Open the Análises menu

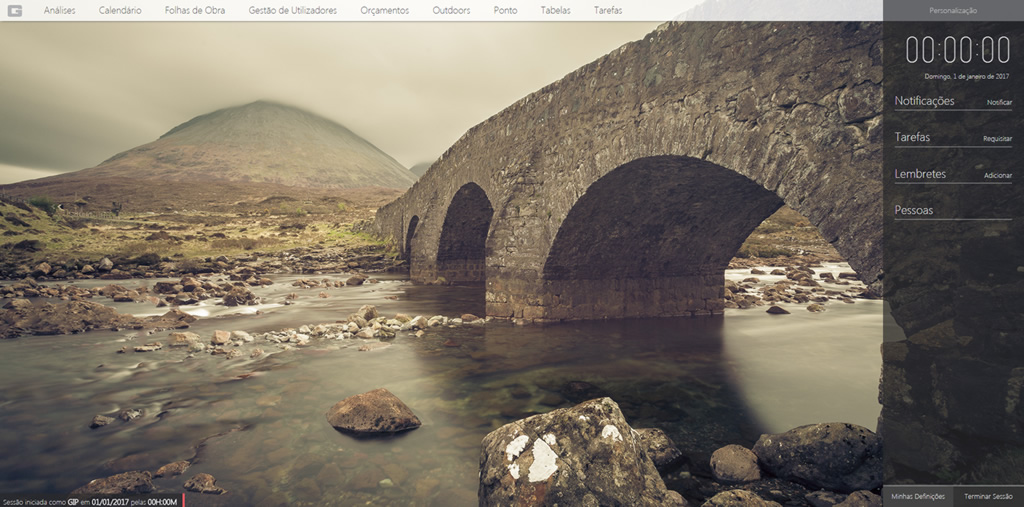59,10
